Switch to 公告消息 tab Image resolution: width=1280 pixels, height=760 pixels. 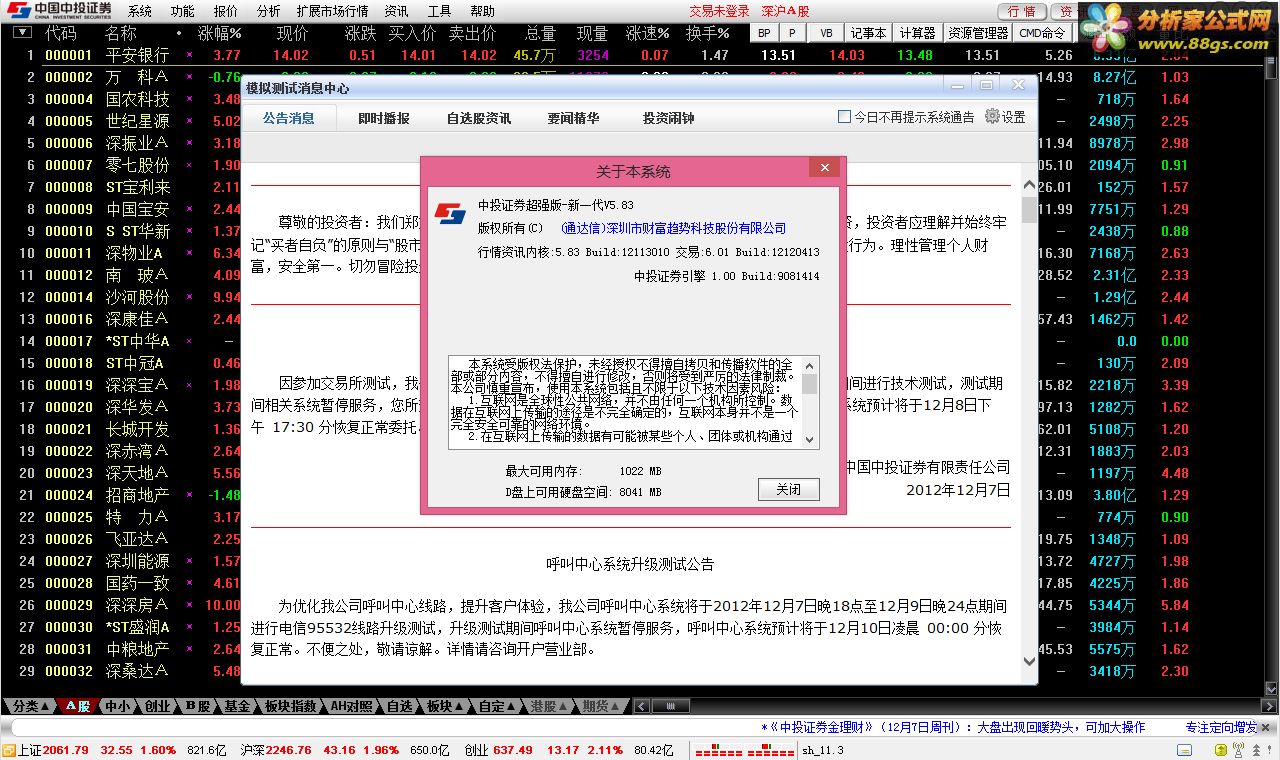(288, 118)
